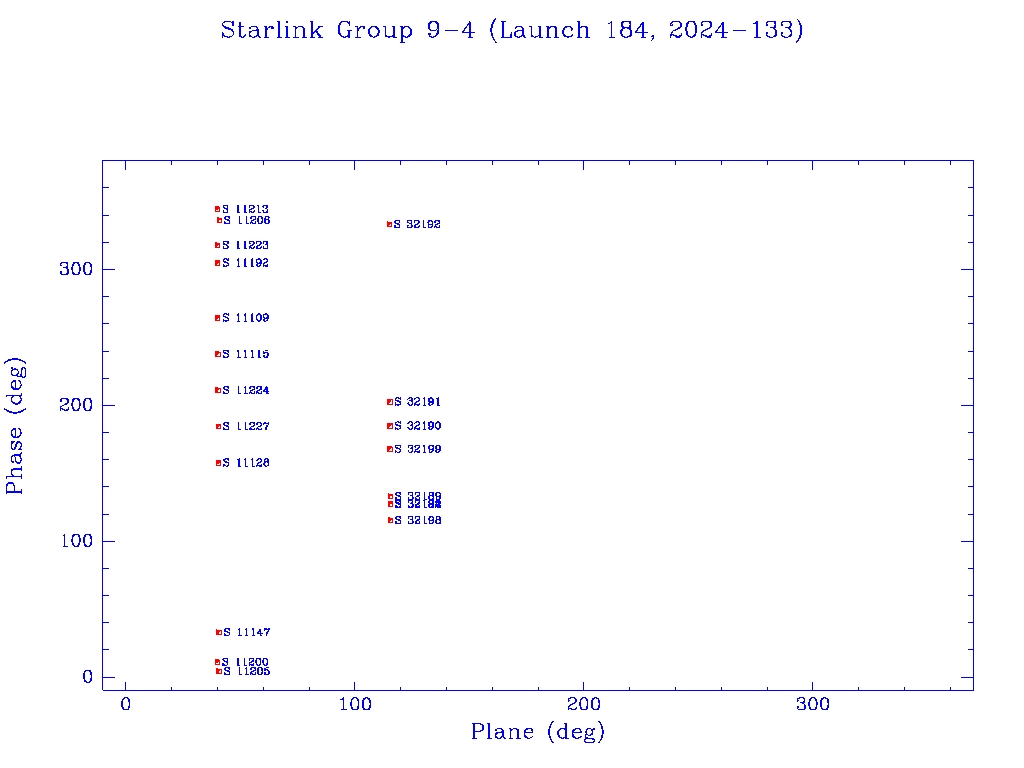The image size is (1024, 768).
Task: Click the 'S 11200' satellite label
Action: pyautogui.click(x=246, y=662)
